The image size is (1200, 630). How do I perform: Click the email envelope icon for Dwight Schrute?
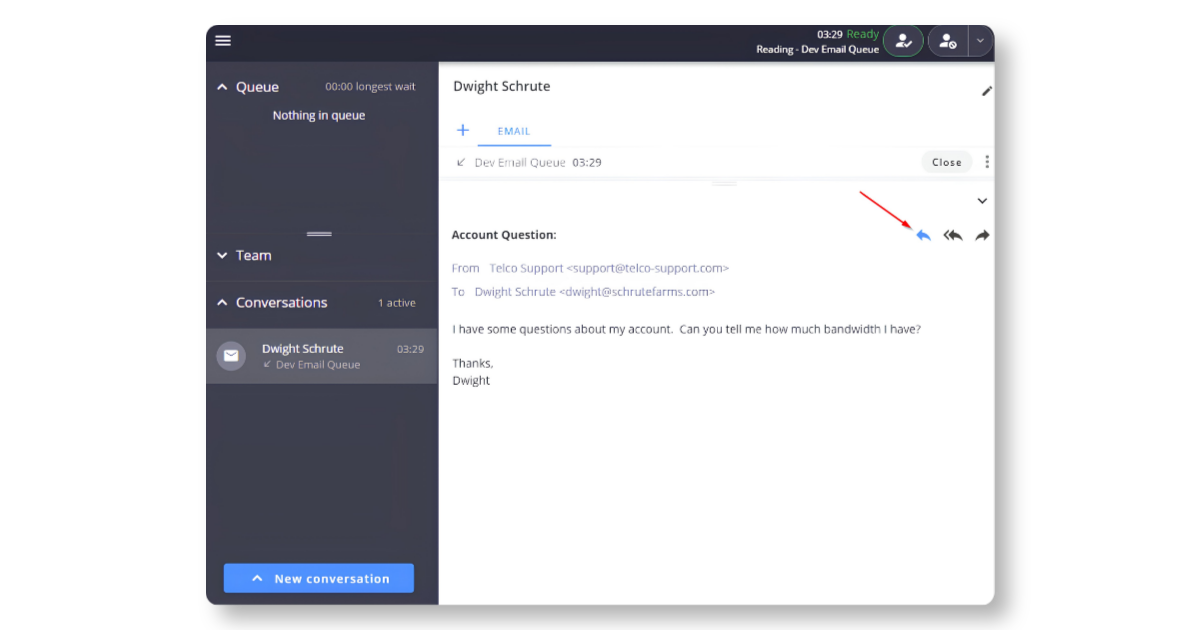232,356
